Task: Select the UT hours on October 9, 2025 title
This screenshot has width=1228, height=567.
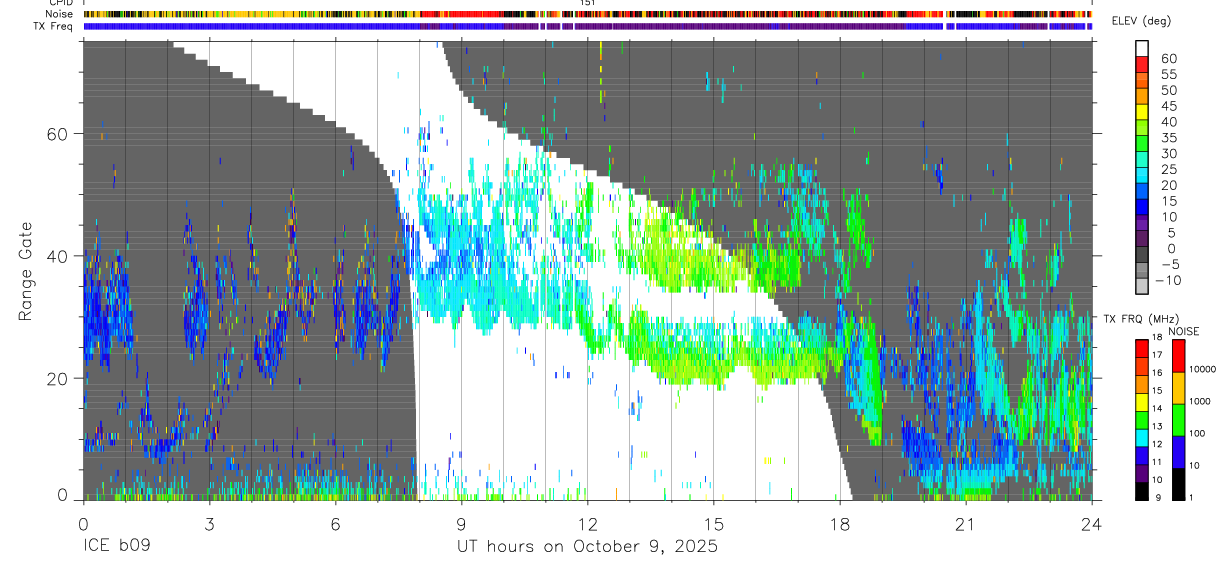Action: 587,547
